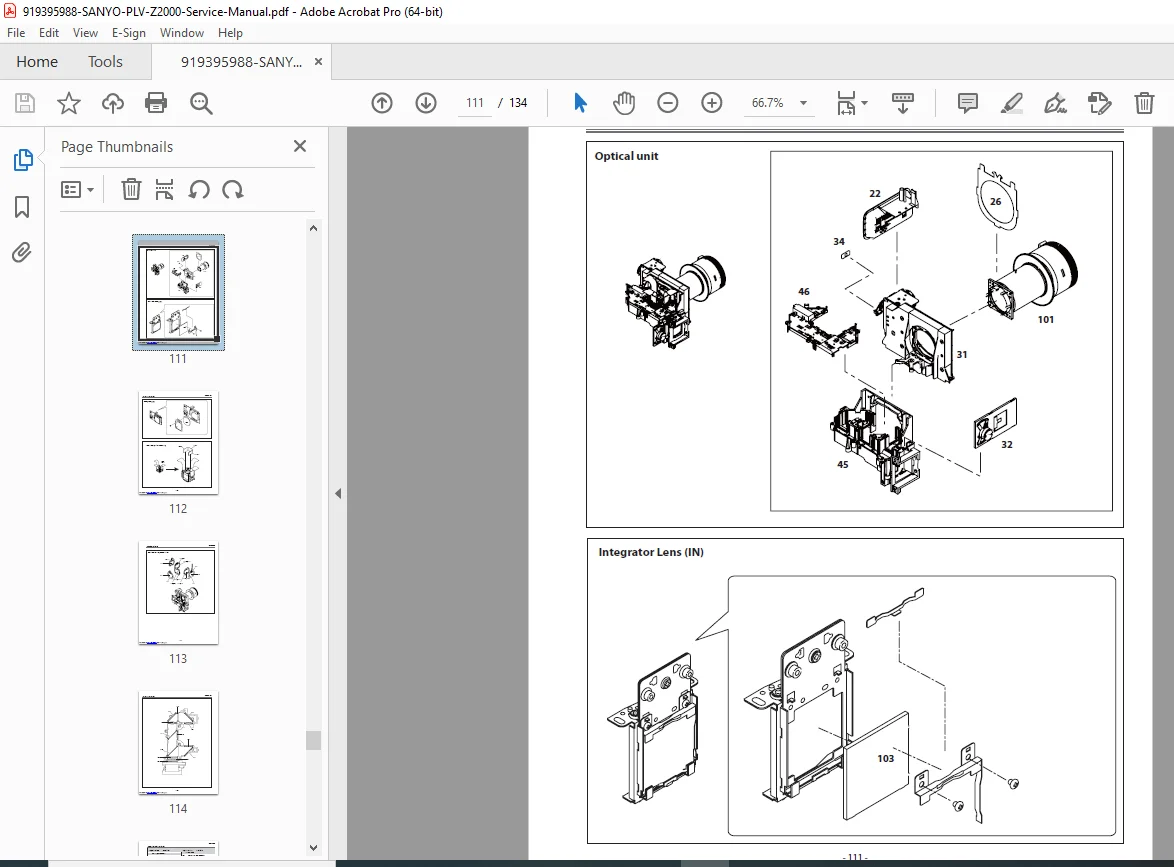Select the 919395988-SANY... document tab

click(x=241, y=62)
